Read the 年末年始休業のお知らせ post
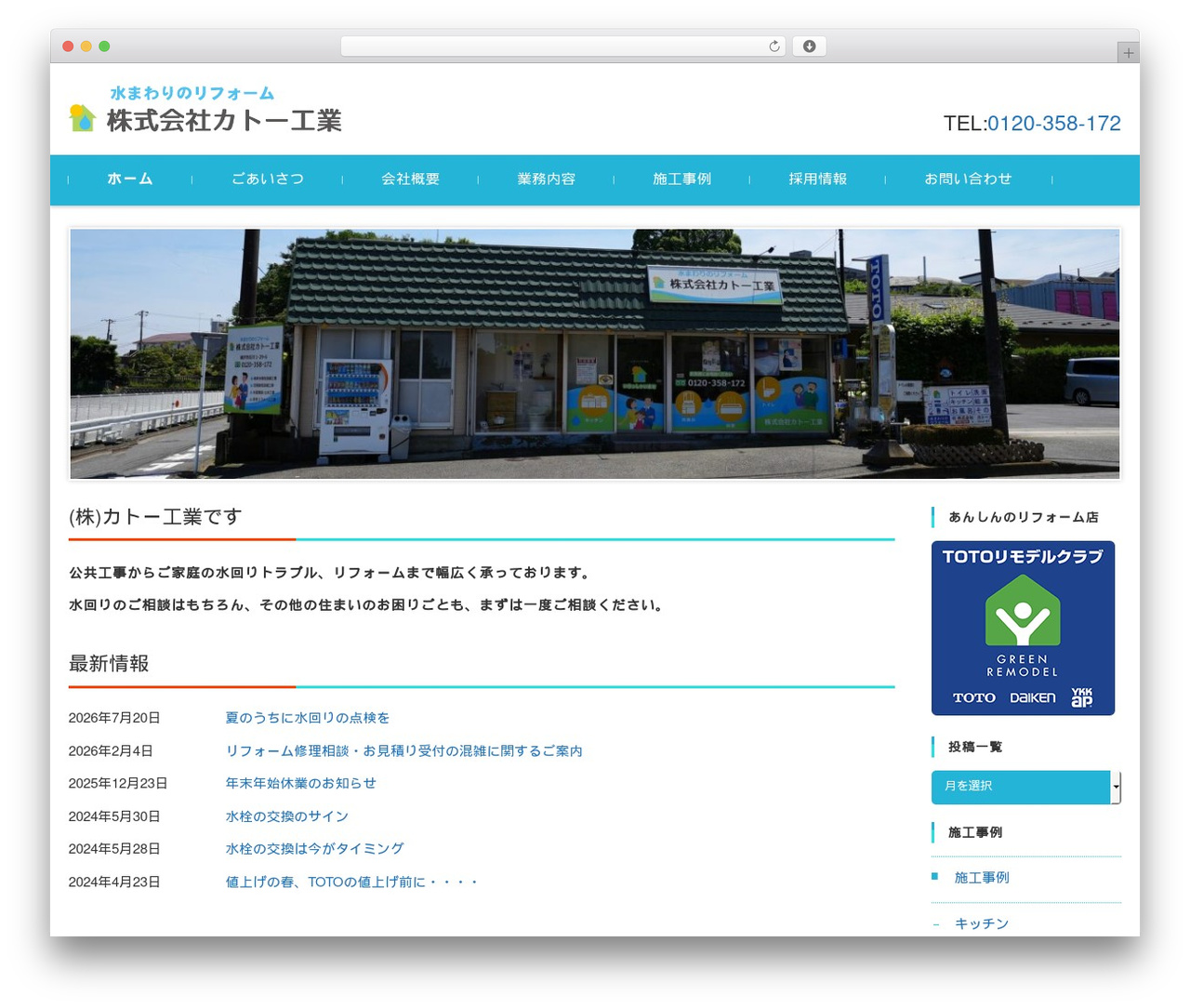Screen dimensions: 1190x1008 301,783
